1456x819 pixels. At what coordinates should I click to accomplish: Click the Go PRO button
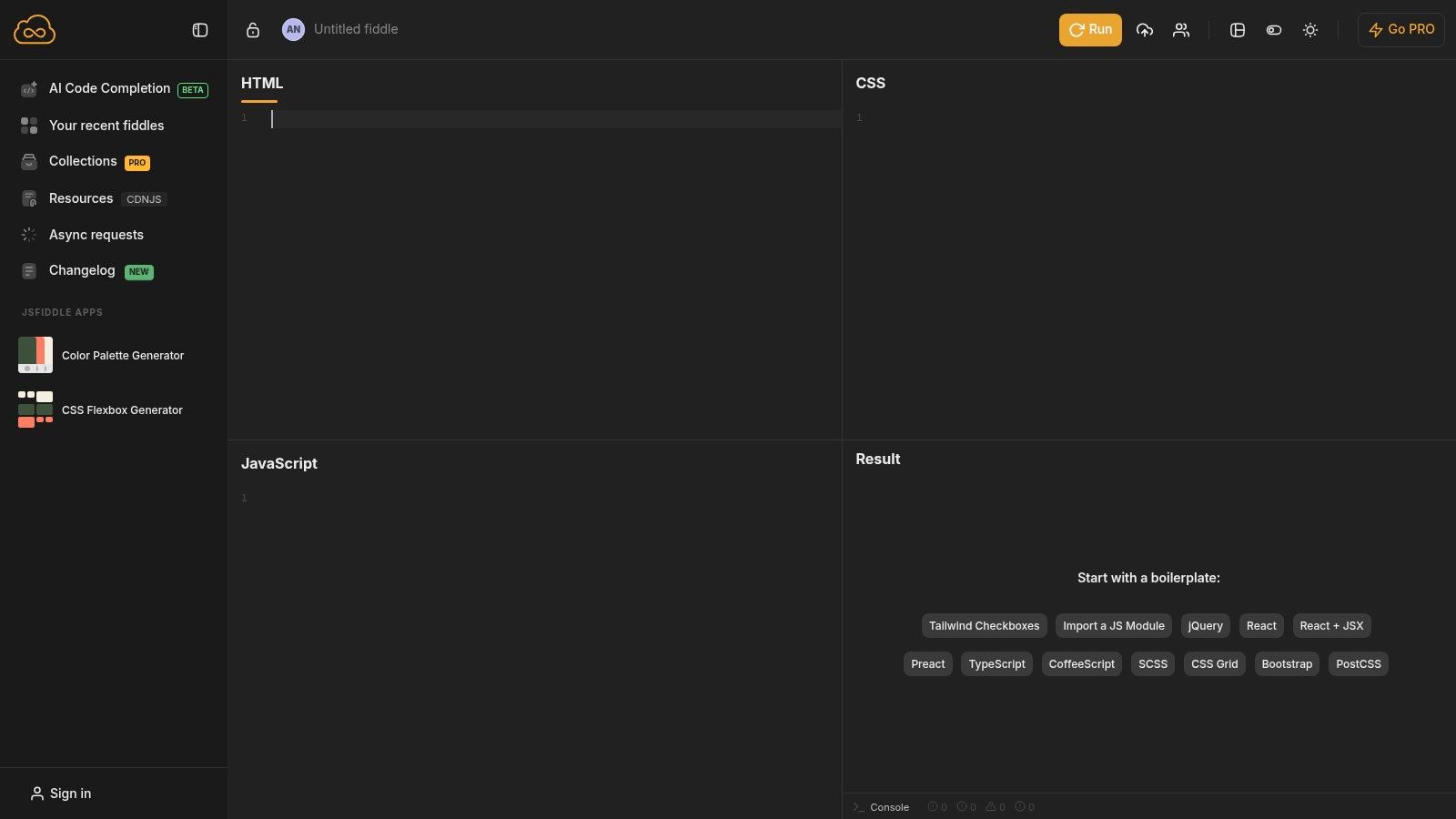coord(1400,29)
